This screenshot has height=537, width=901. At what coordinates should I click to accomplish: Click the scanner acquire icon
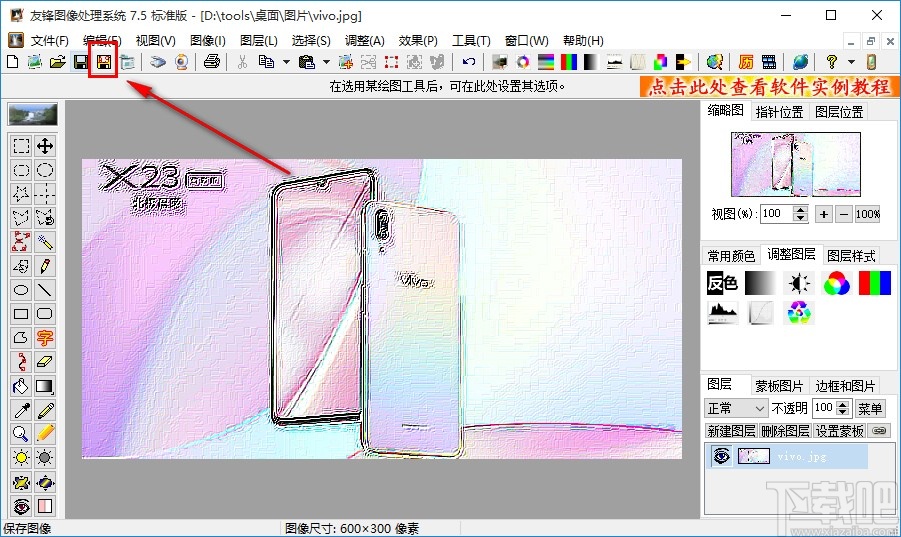(x=157, y=62)
